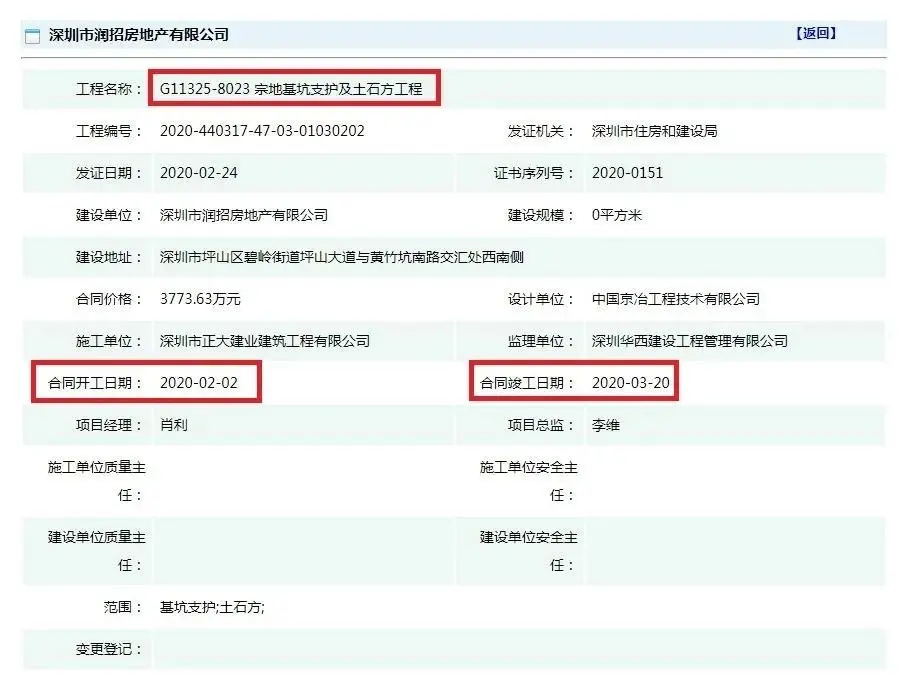Click the 证书序列号 label

[533, 173]
